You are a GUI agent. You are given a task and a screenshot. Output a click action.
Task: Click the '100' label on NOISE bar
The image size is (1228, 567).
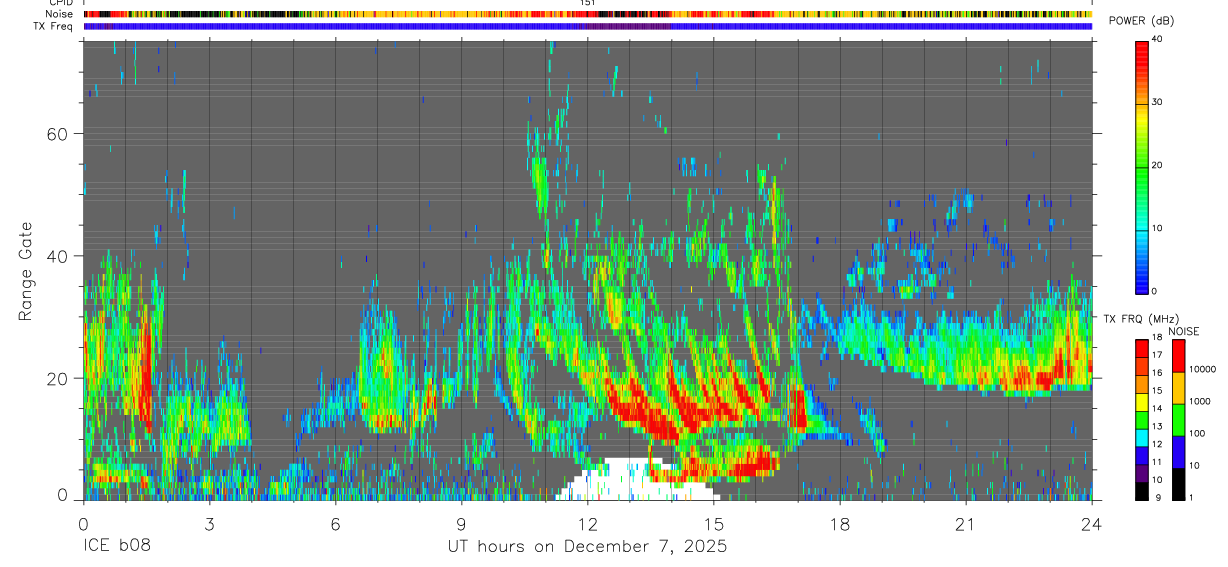pyautogui.click(x=1196, y=433)
